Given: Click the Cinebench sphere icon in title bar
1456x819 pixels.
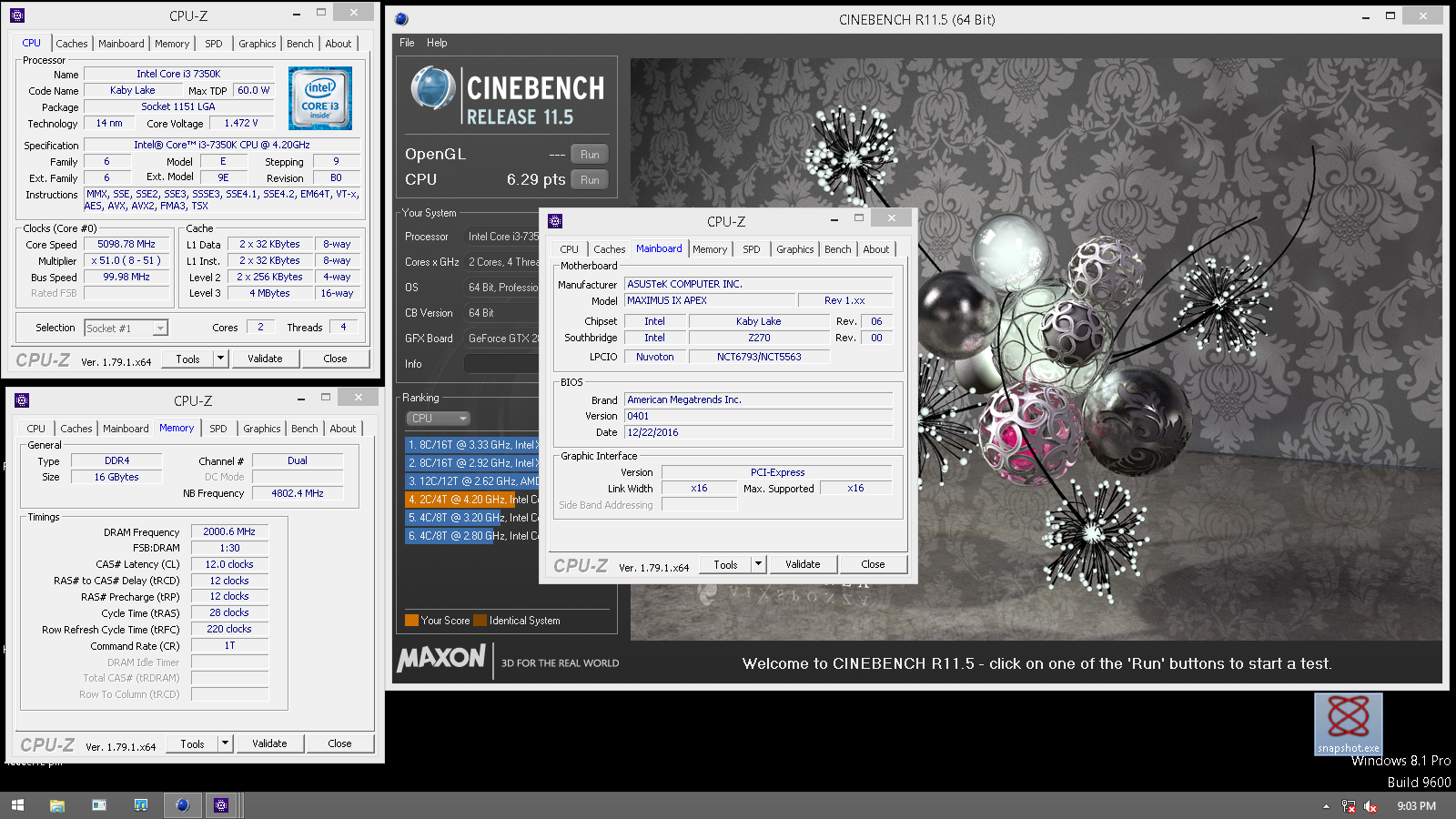Looking at the screenshot, I should point(402,19).
